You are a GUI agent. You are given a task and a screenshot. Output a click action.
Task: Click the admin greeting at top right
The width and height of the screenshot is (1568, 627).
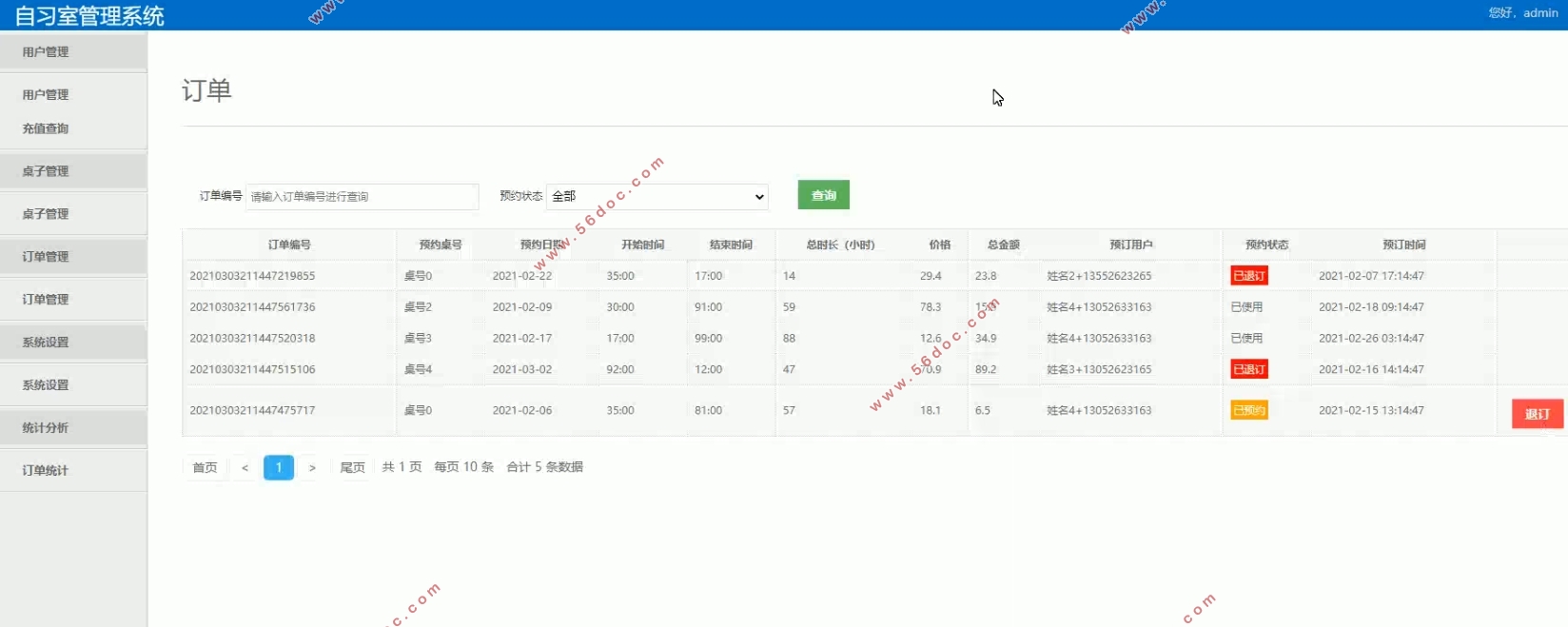click(x=1522, y=13)
